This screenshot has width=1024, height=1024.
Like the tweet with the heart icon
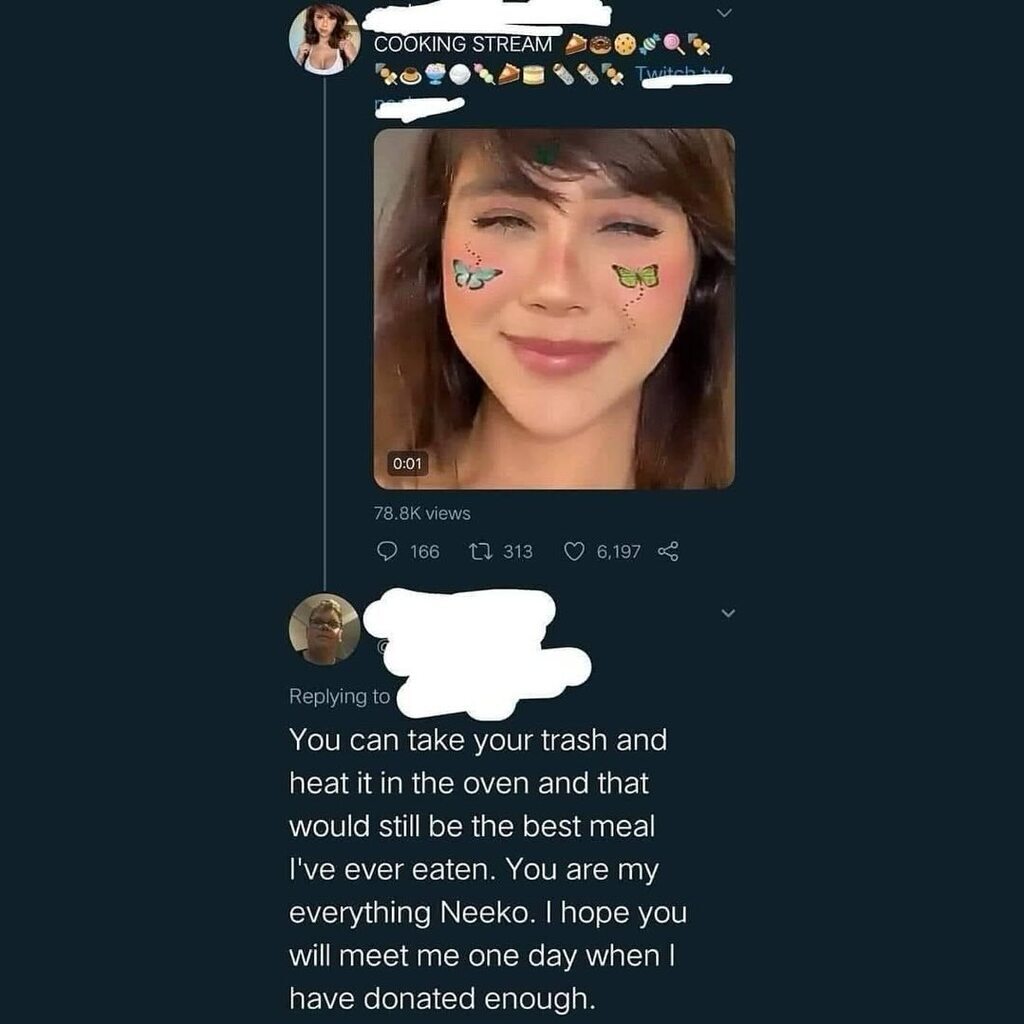click(574, 551)
